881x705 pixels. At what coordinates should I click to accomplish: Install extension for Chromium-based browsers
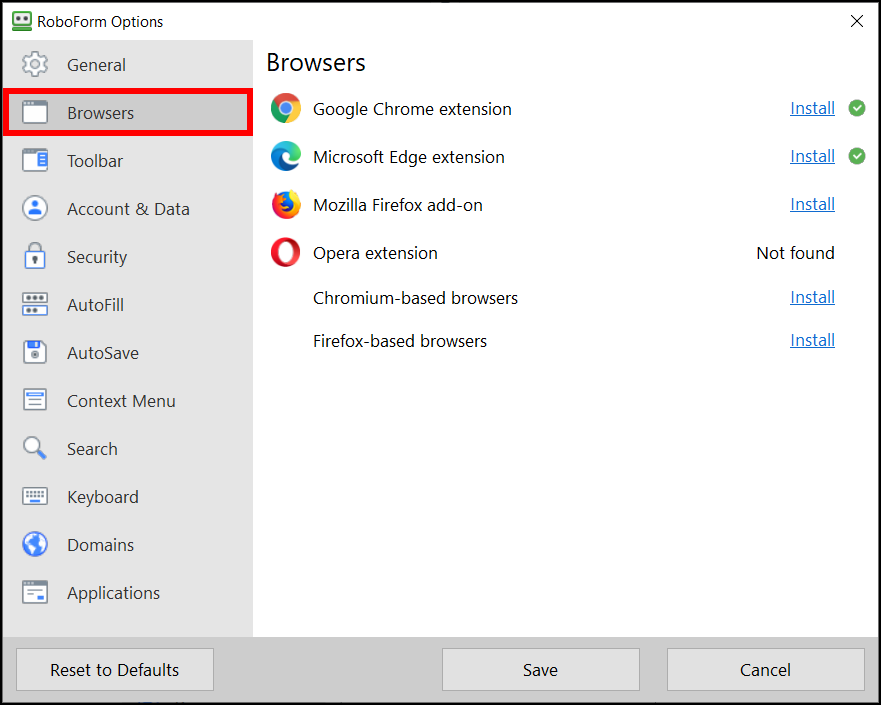pyautogui.click(x=812, y=297)
